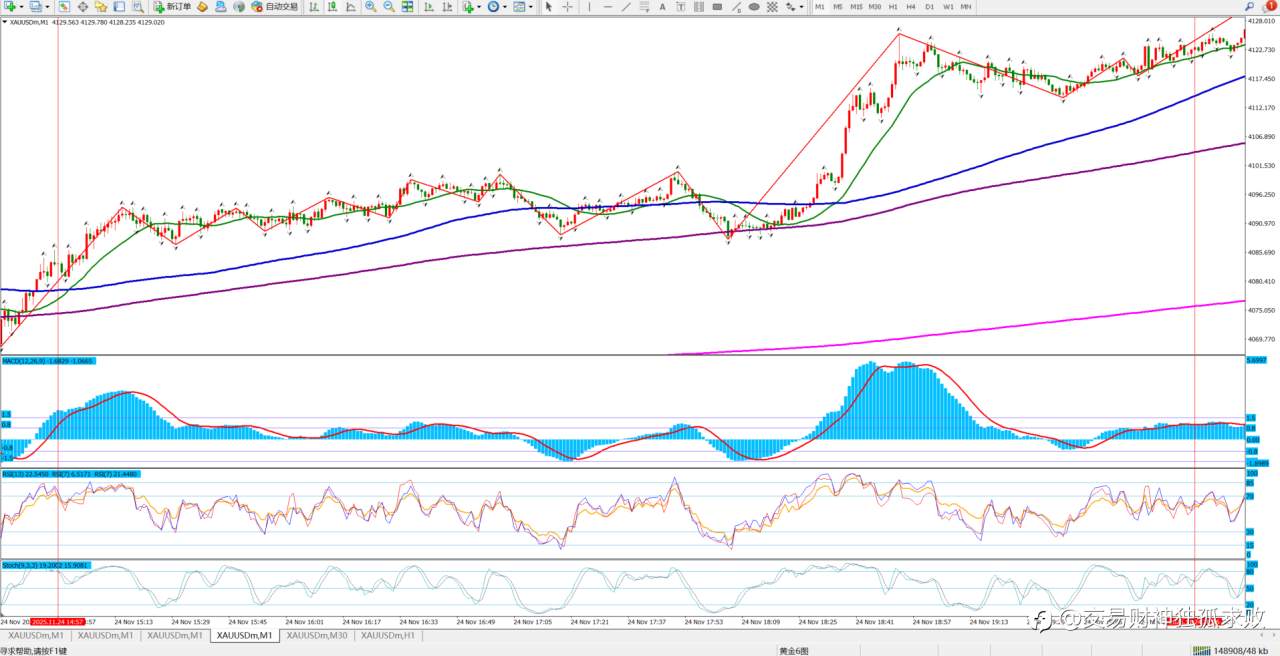The height and width of the screenshot is (656, 1280).
Task: Switch to D1 timeframe
Action: pos(929,6)
